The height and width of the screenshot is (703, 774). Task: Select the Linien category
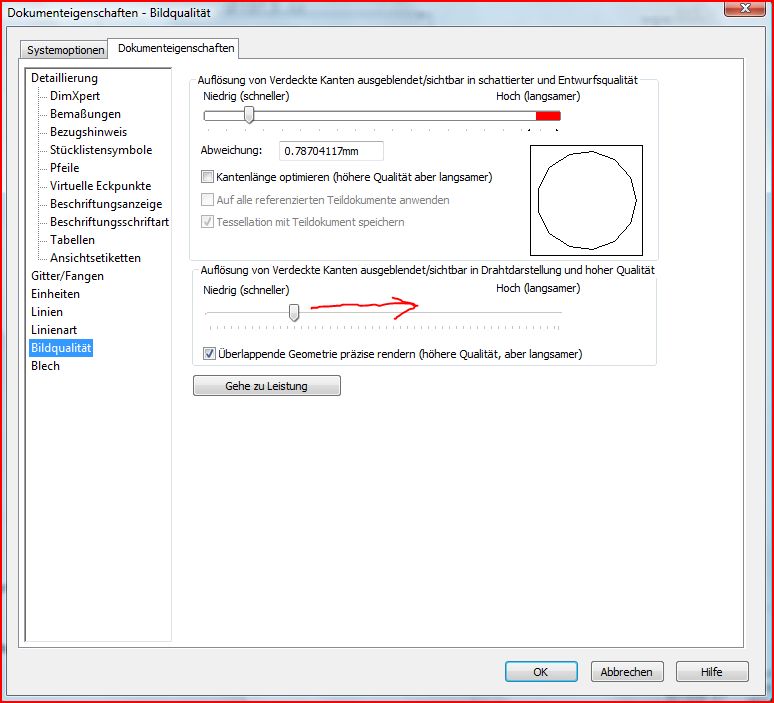click(x=46, y=312)
